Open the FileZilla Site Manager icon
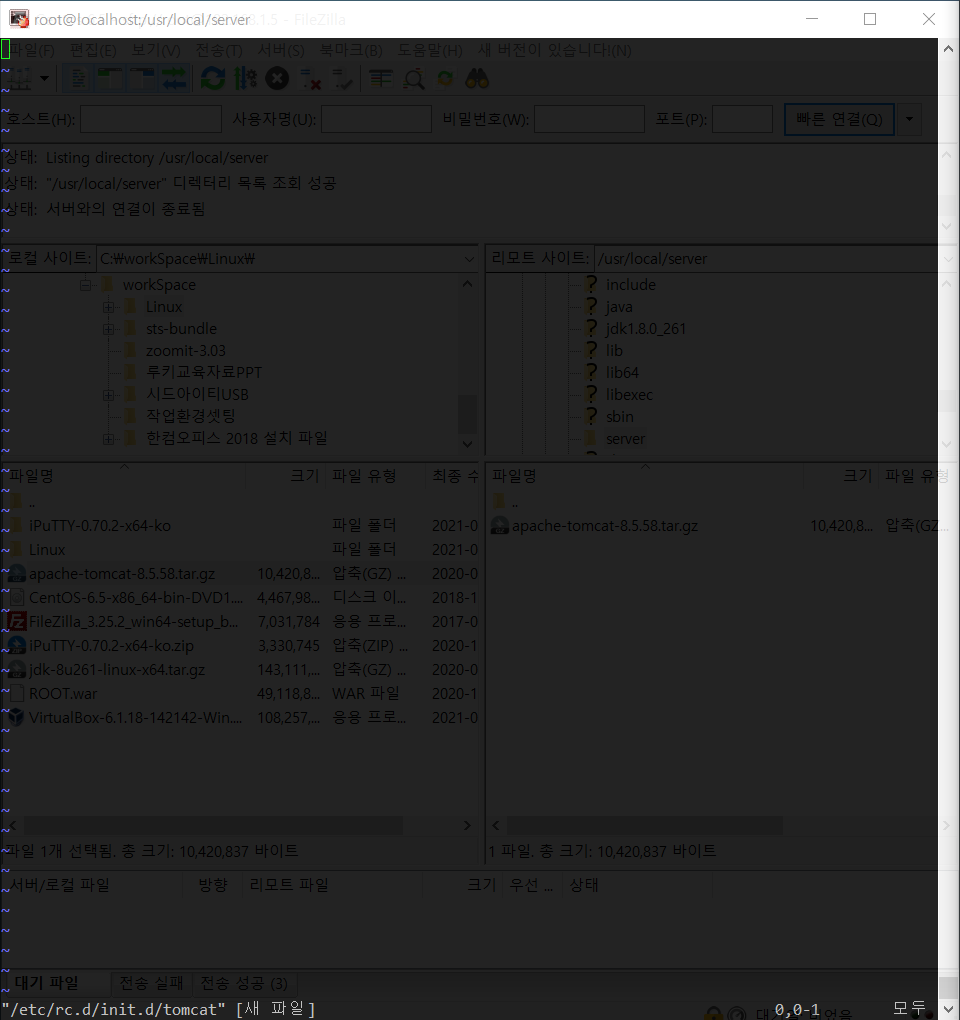This screenshot has height=1020, width=960. pos(19,79)
